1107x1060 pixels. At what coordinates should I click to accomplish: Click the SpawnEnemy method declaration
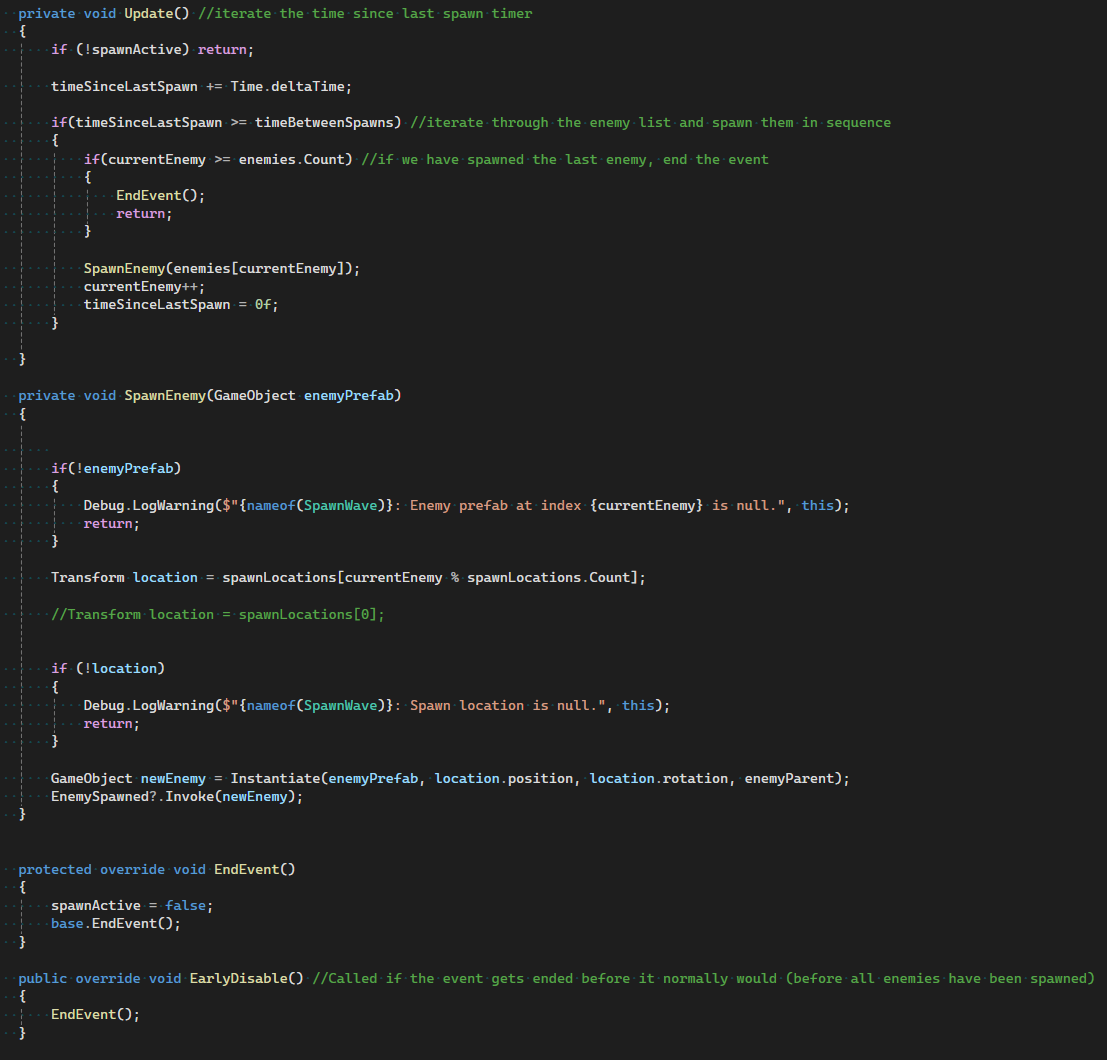166,395
